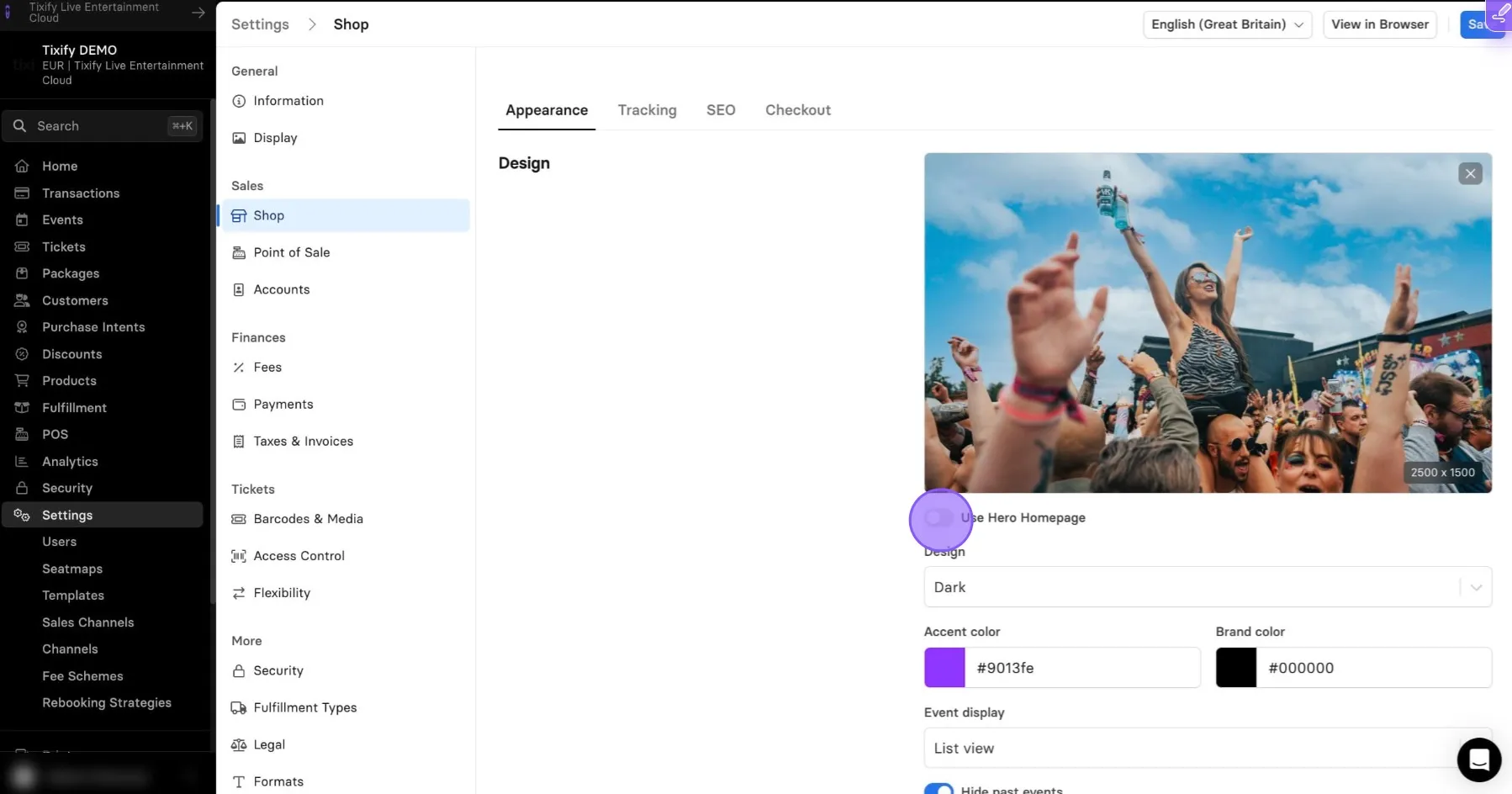Switch to the Checkout tab
Viewport: 1512px width, 794px height.
click(x=797, y=110)
